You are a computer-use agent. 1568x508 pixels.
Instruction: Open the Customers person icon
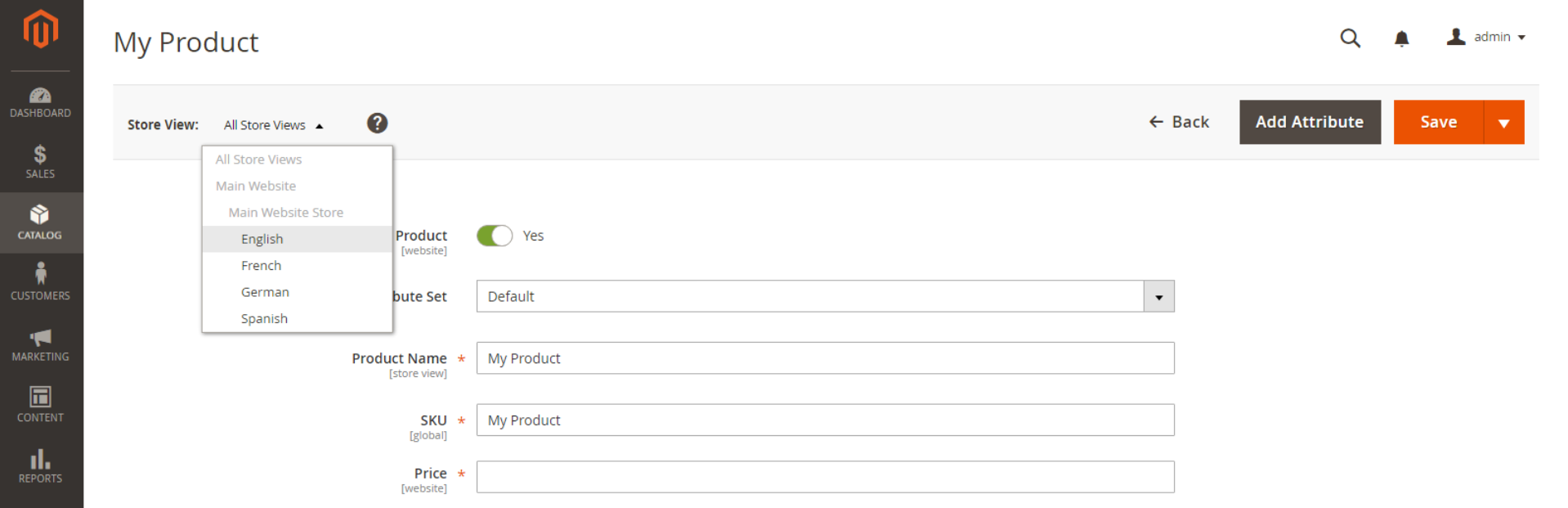(x=40, y=273)
